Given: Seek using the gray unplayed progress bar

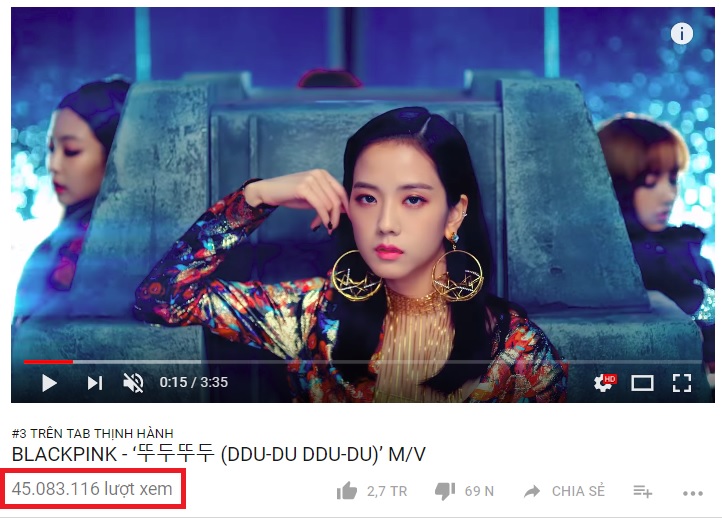Looking at the screenshot, I should pyautogui.click(x=387, y=362).
